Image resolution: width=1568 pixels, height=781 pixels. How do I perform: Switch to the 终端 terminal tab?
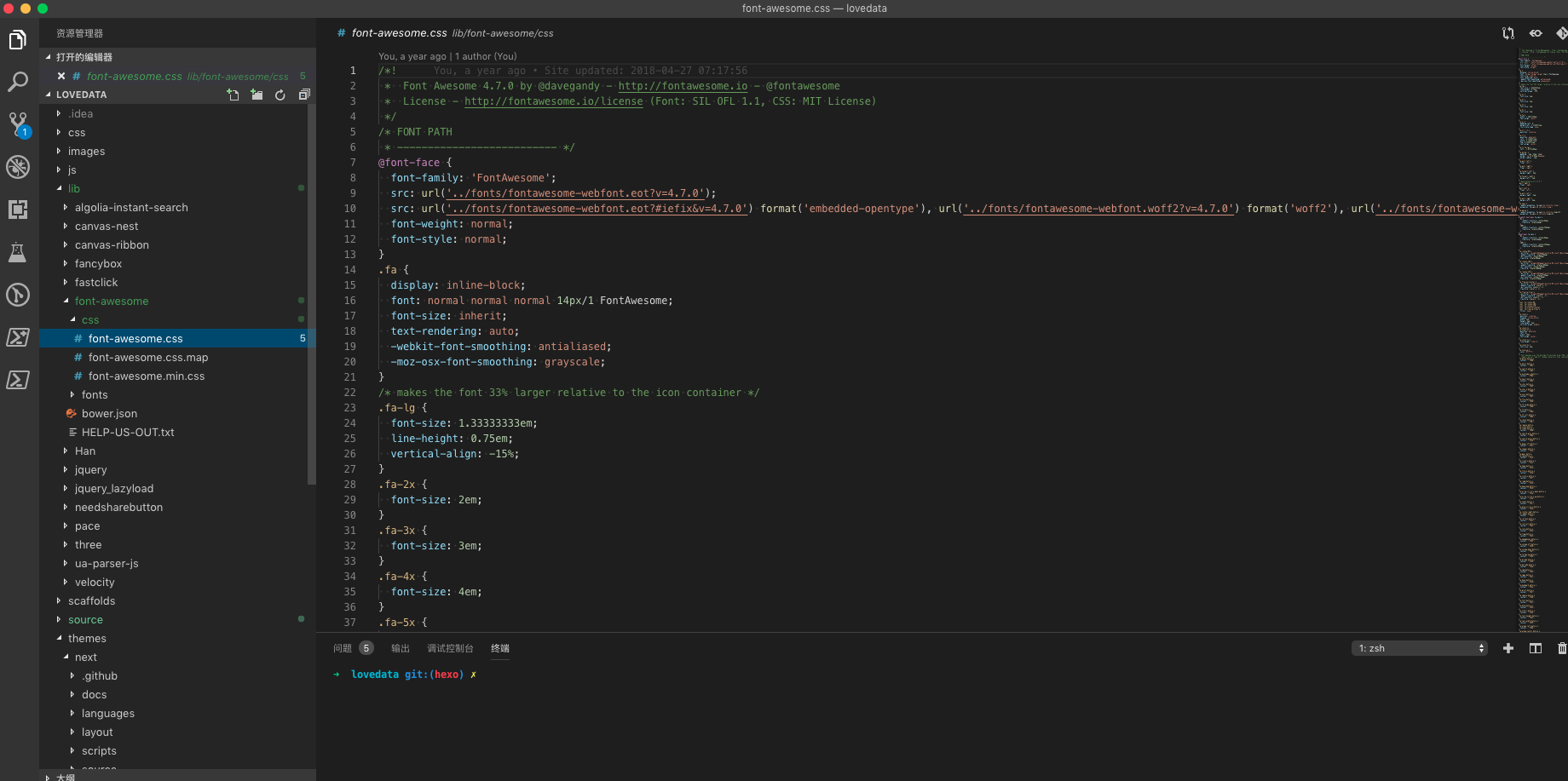click(x=500, y=648)
